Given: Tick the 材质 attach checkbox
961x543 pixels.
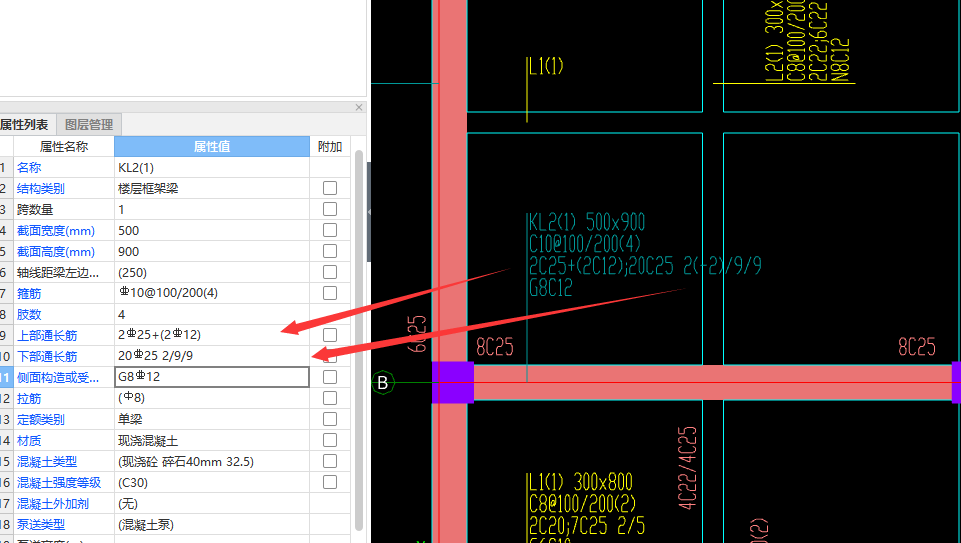Looking at the screenshot, I should tap(330, 440).
